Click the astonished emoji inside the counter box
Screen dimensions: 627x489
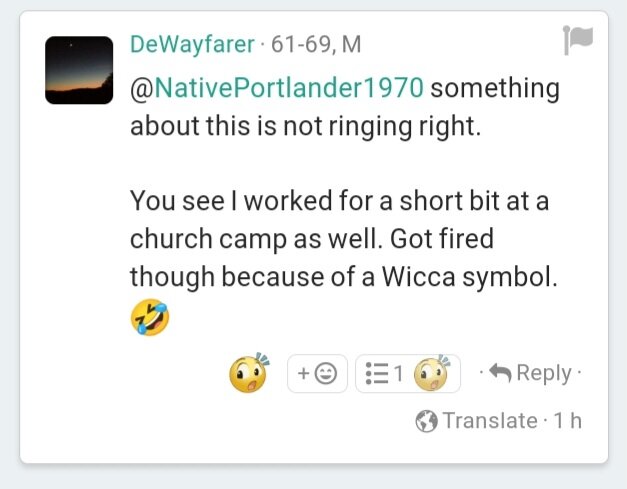click(431, 373)
